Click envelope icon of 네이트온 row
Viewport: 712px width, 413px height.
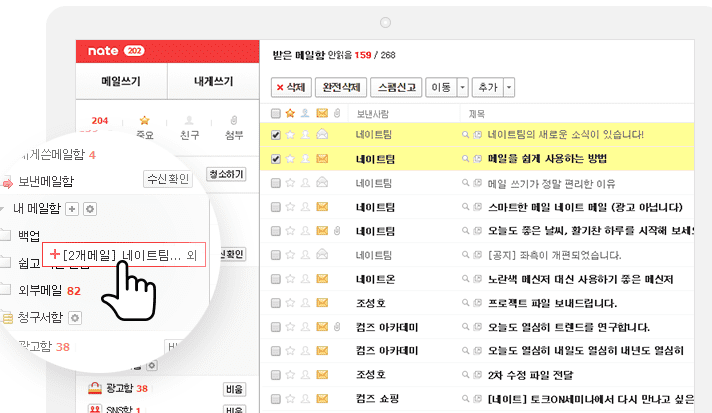point(322,279)
